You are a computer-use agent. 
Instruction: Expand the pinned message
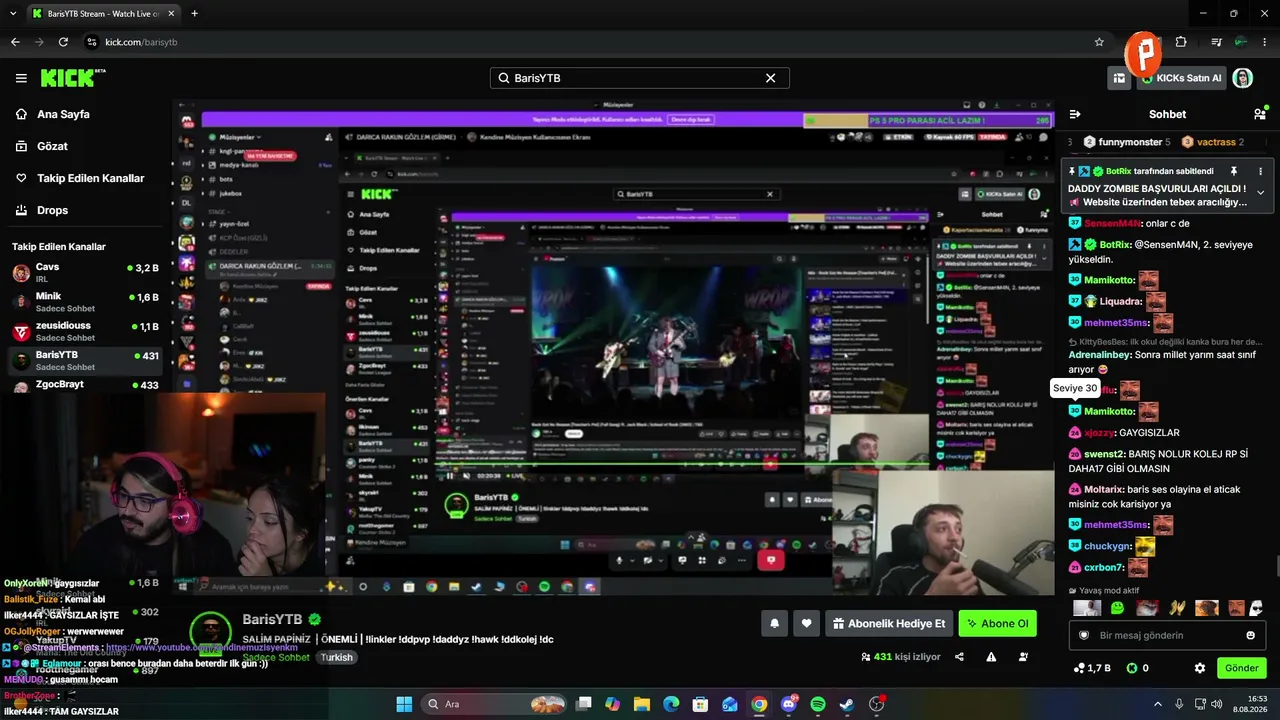point(1260,193)
